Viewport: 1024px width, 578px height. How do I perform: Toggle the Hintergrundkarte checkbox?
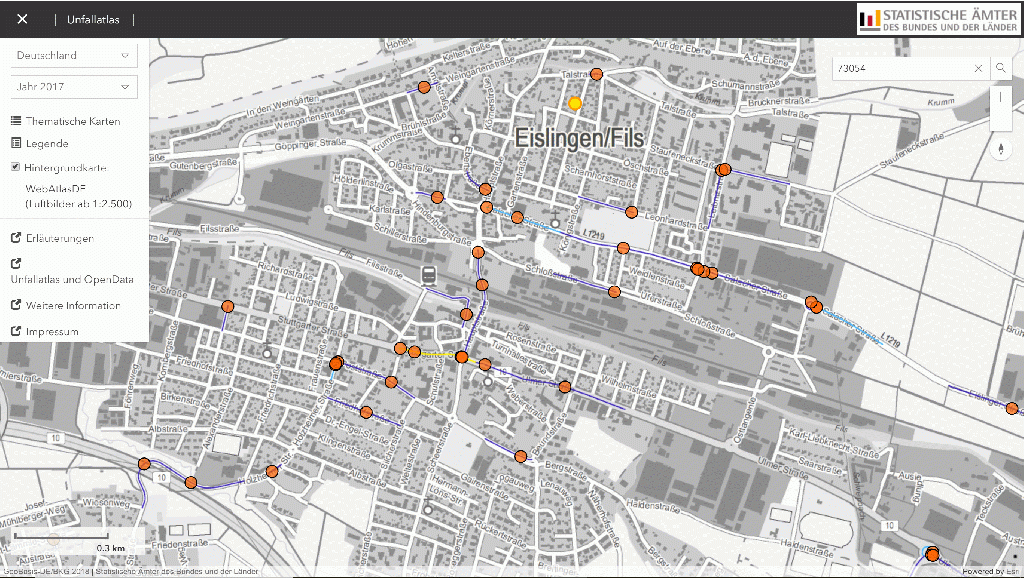[16, 167]
